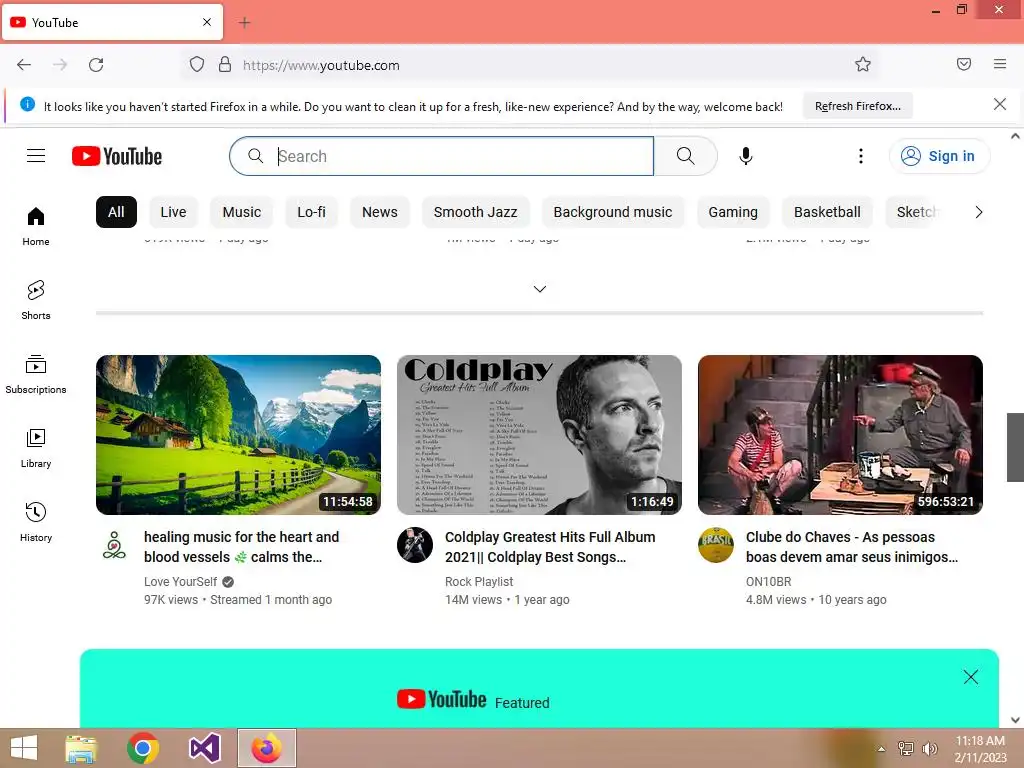The width and height of the screenshot is (1024, 768).
Task: Open Library in sidebar
Action: tap(36, 448)
